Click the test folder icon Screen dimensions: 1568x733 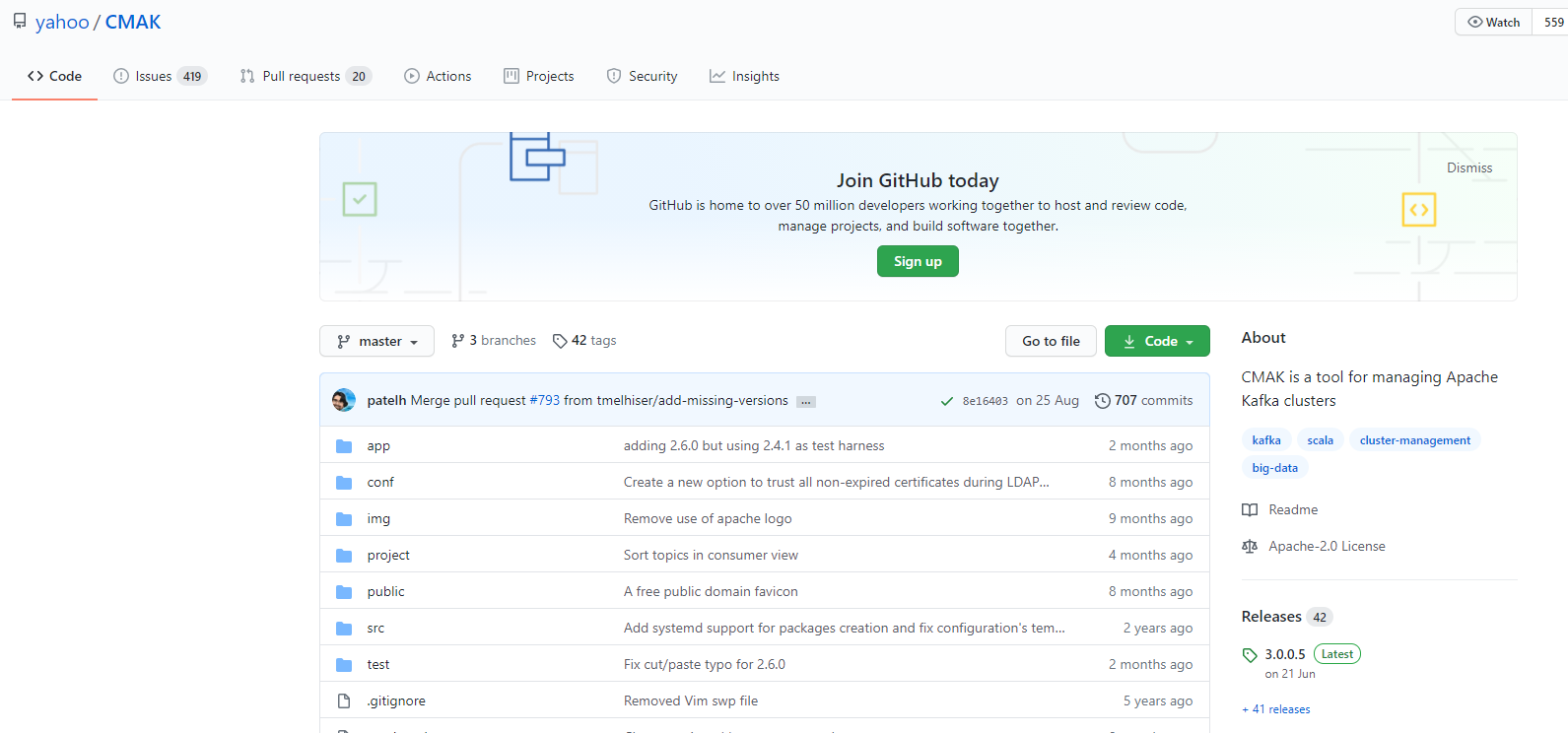pos(344,665)
